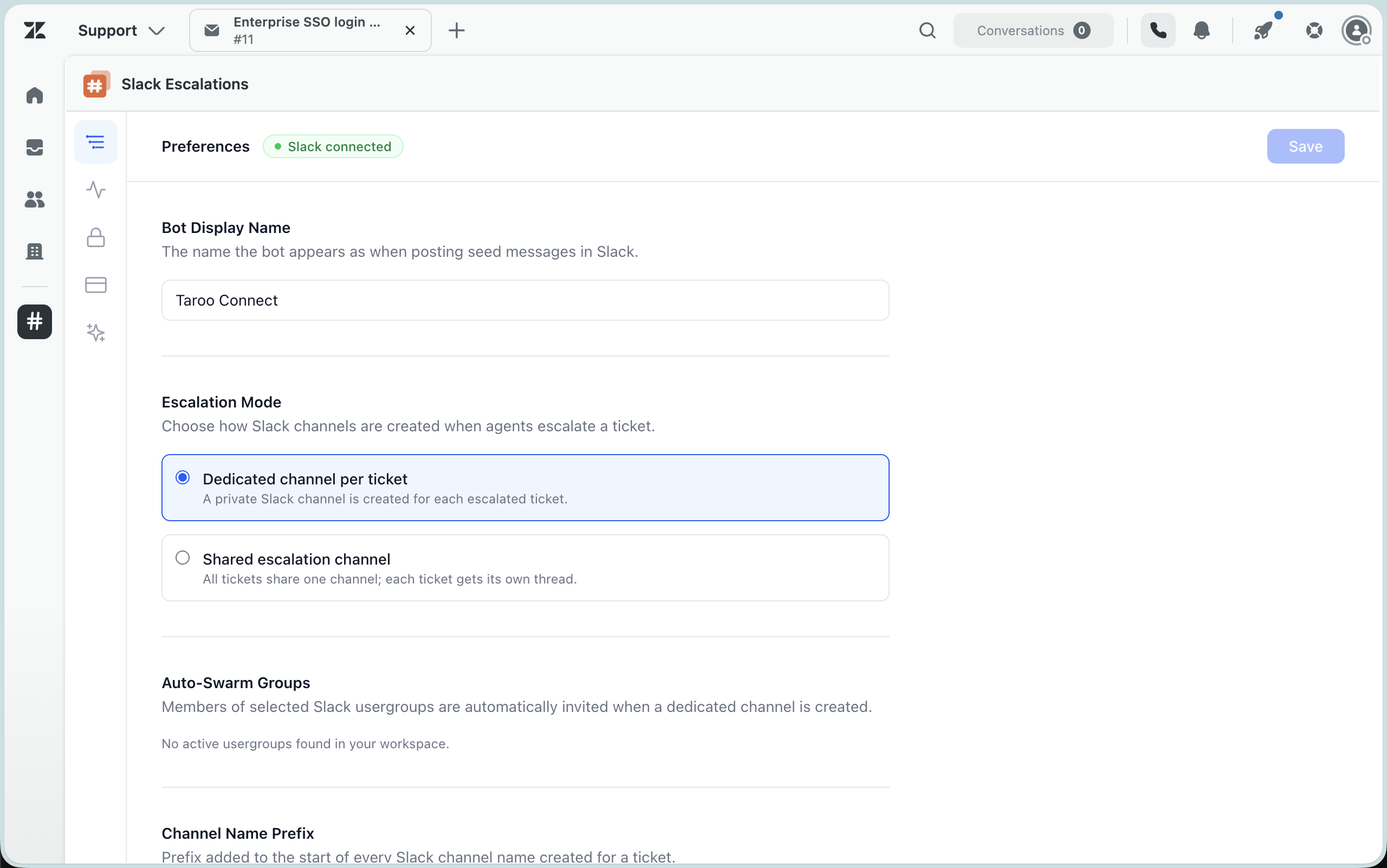Viewport: 1387px width, 868px height.
Task: Add a new ticket tab with plus
Action: coord(456,30)
